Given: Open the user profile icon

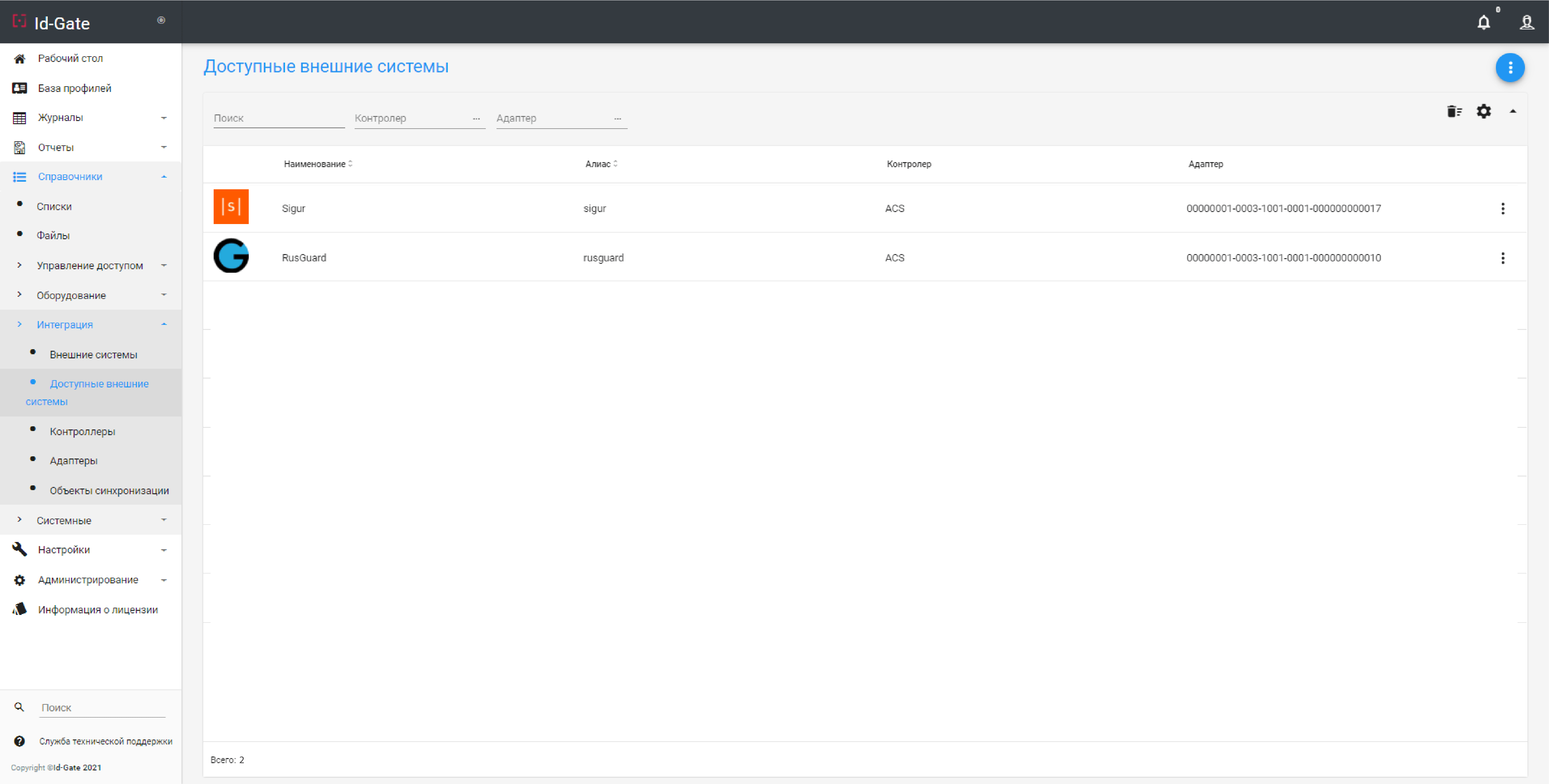Looking at the screenshot, I should (1527, 23).
